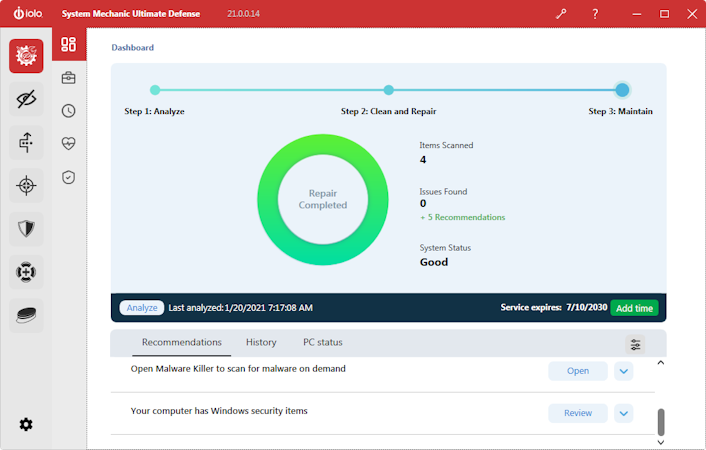Switch to Recommendations tab
Viewport: 706px width, 450px height.
coord(181,342)
